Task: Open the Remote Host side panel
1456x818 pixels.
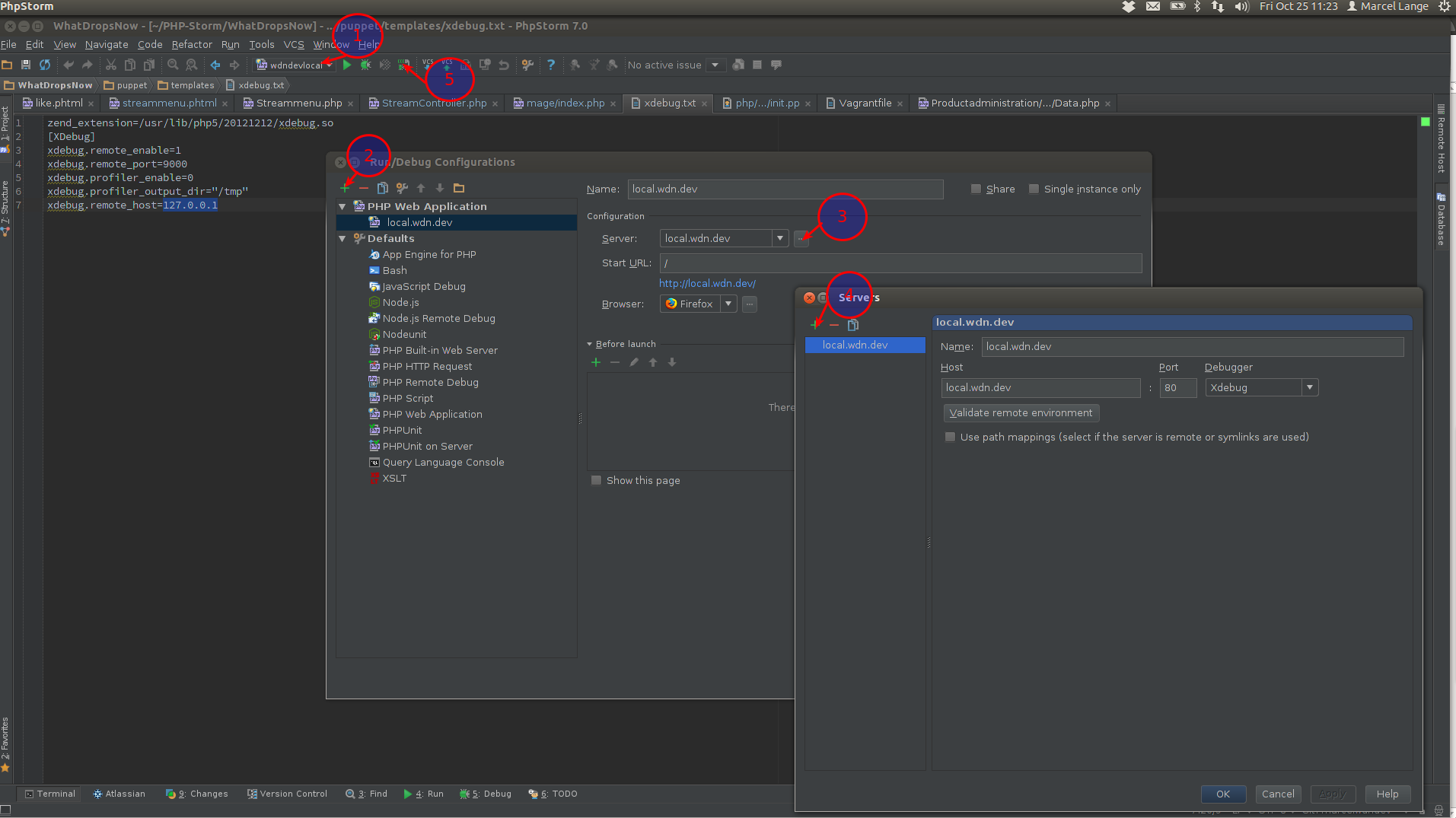Action: [x=1441, y=139]
